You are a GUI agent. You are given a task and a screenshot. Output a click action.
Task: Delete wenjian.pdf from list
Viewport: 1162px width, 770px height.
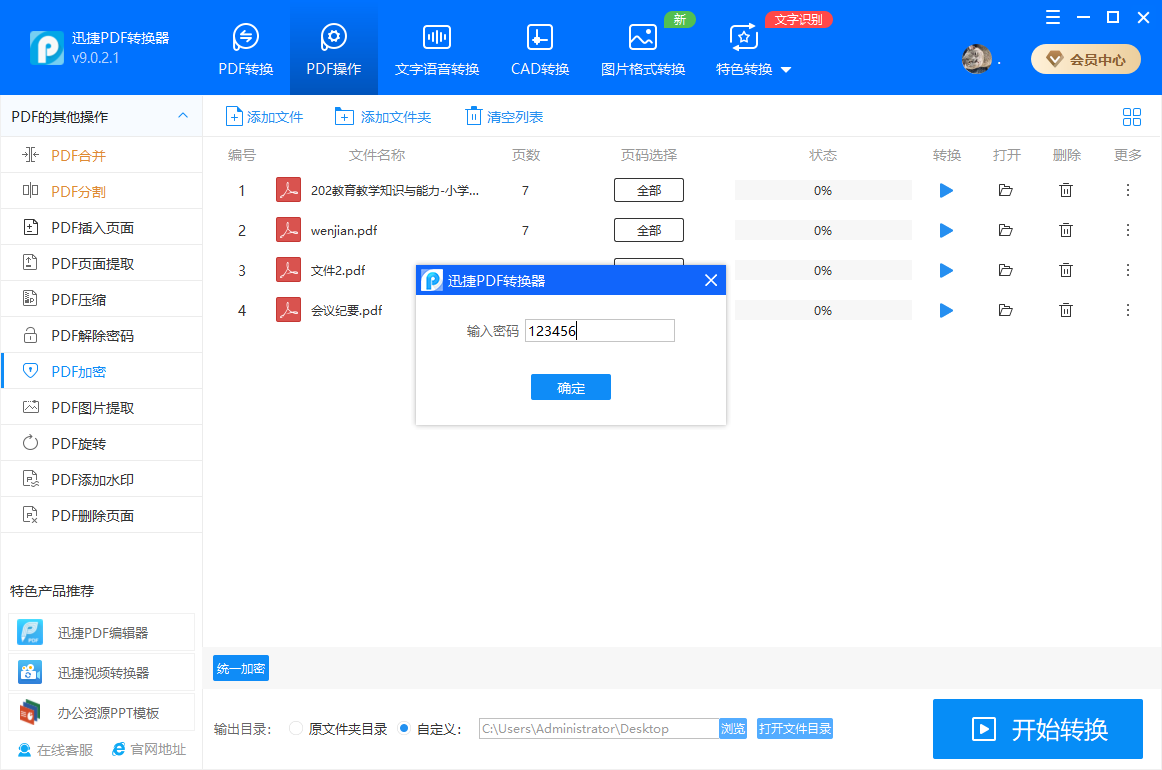coord(1066,230)
